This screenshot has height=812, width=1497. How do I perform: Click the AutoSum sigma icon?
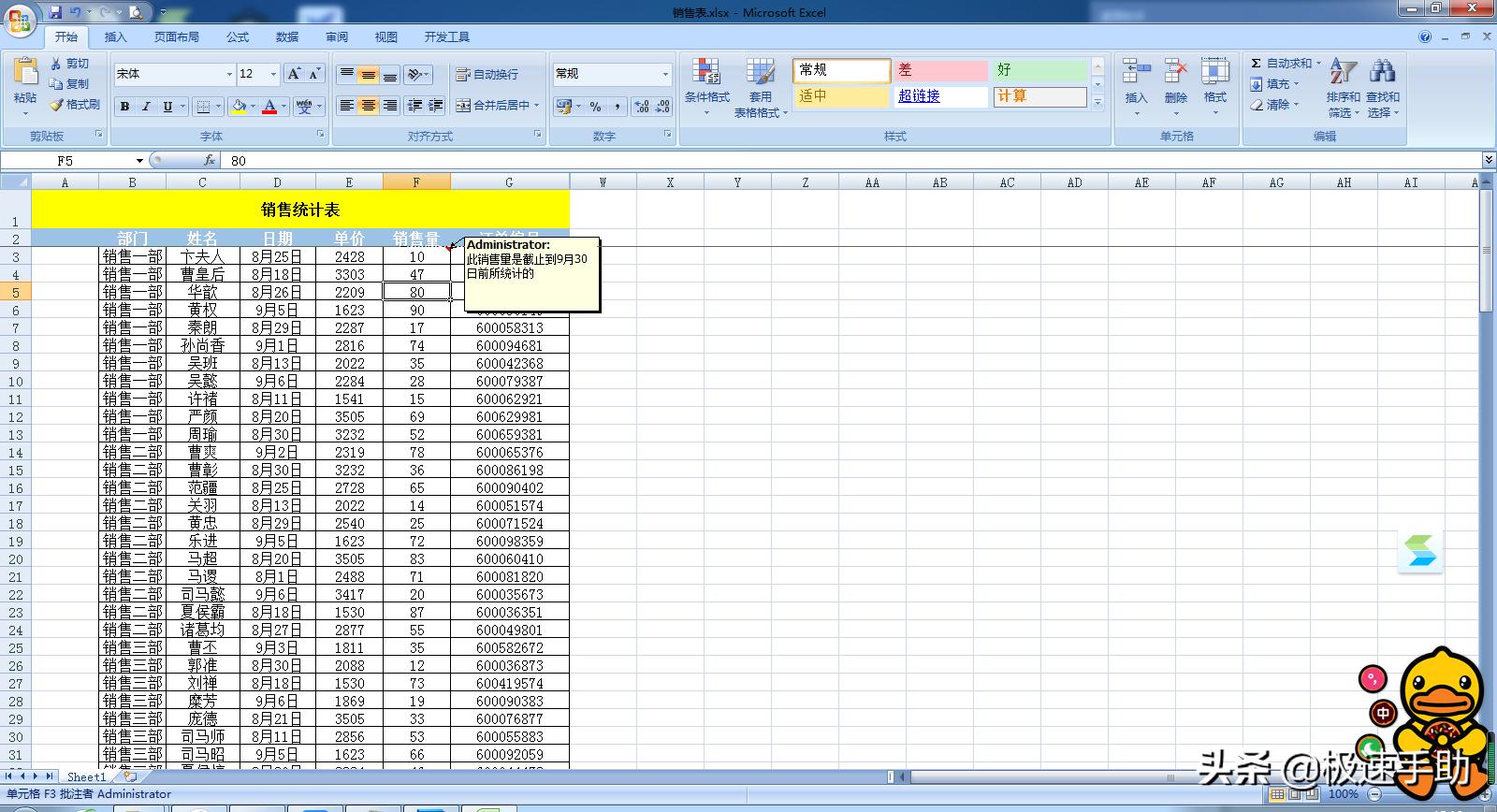point(1257,64)
